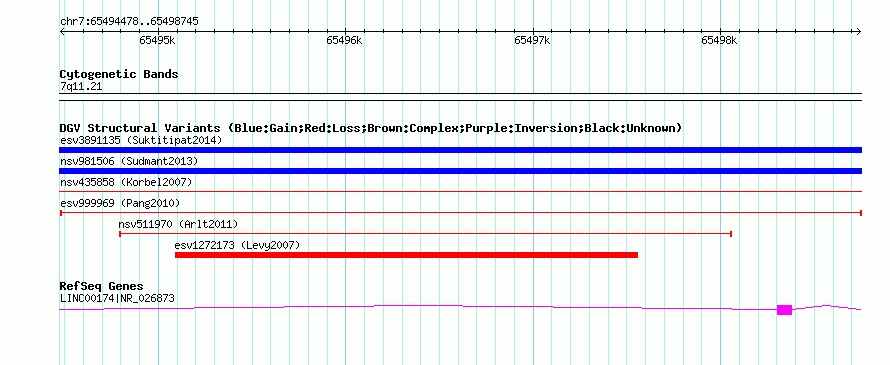This screenshot has width=890, height=365.
Task: Click the chr7:65494478..65498745 coordinates text
Action: click(129, 22)
